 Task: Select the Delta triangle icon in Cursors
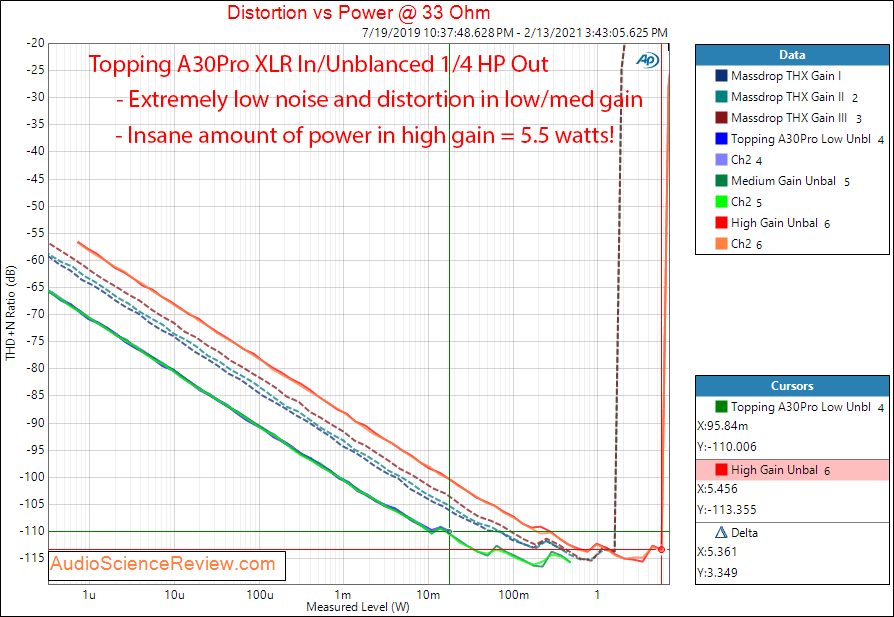(x=721, y=533)
